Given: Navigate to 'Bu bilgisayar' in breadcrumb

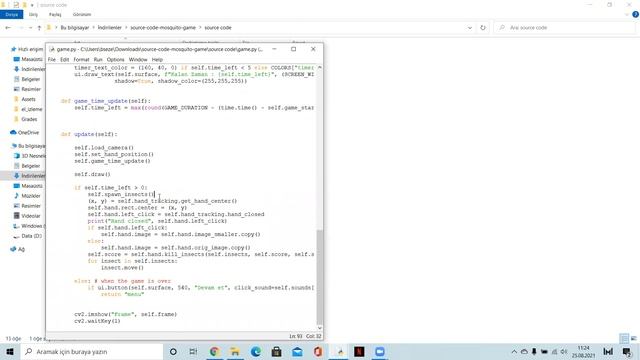Looking at the screenshot, I should tap(75, 28).
